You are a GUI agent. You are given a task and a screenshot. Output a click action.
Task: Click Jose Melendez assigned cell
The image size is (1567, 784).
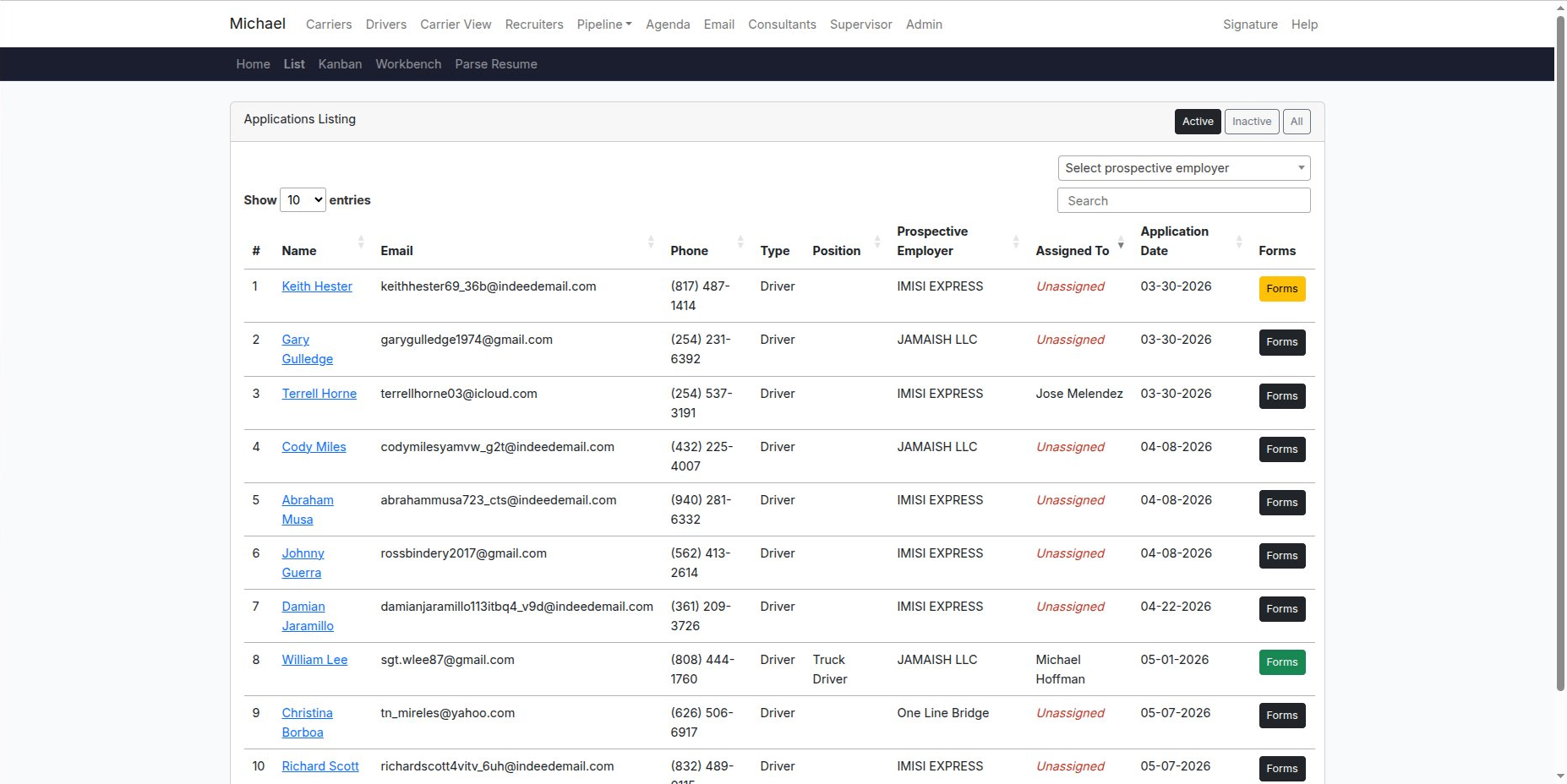click(x=1079, y=394)
